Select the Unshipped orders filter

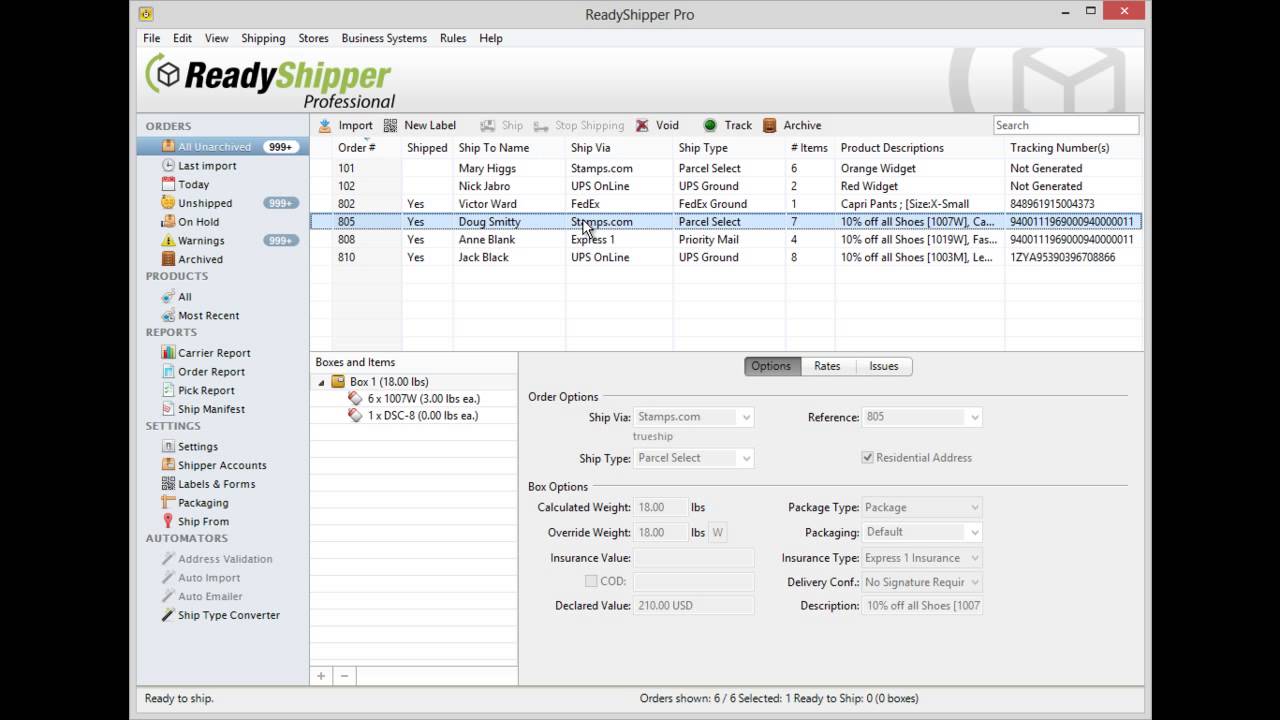pos(205,203)
